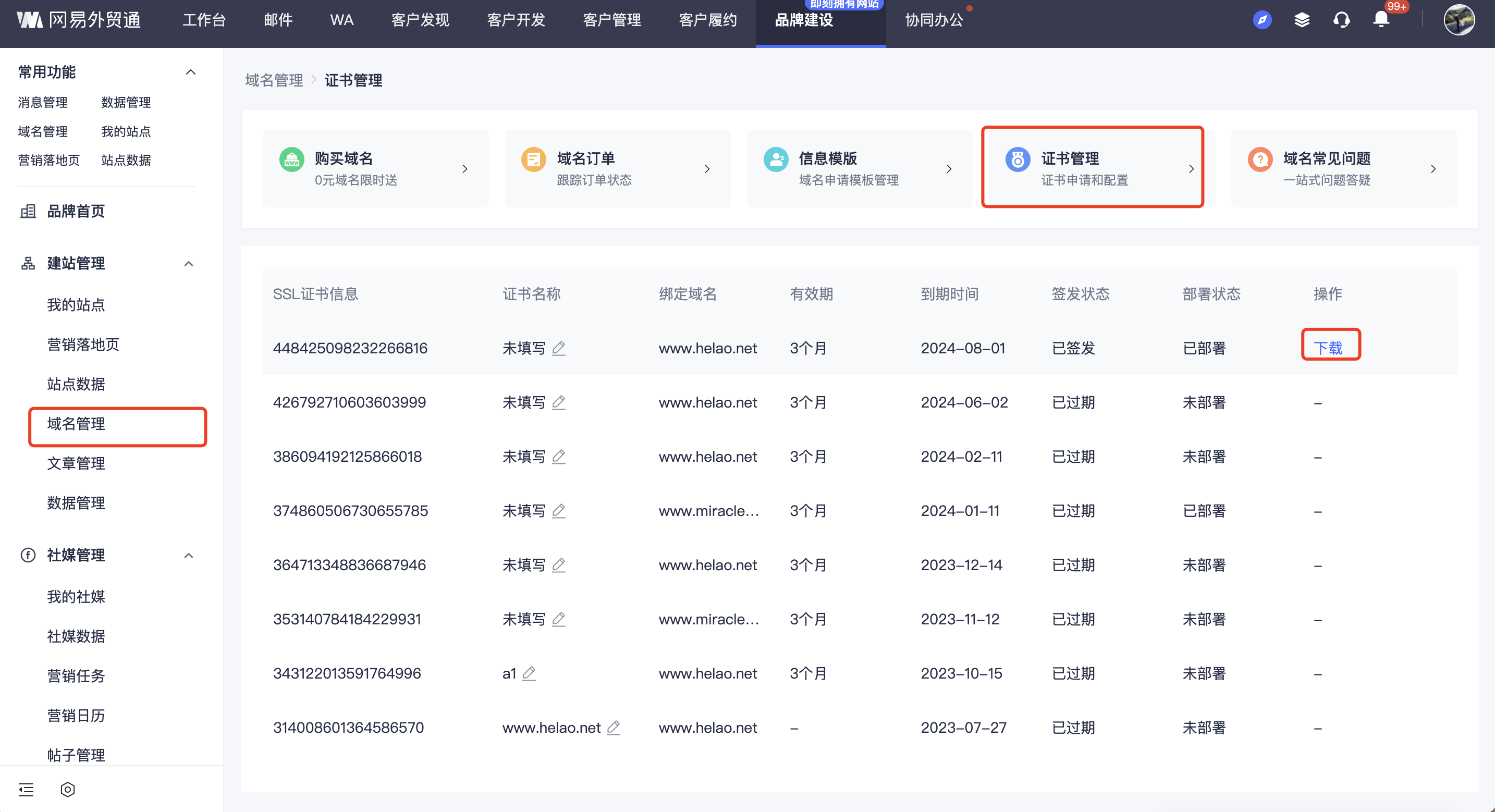Open the 购买域名 card
Viewport: 1495px width, 812px height.
click(x=375, y=168)
